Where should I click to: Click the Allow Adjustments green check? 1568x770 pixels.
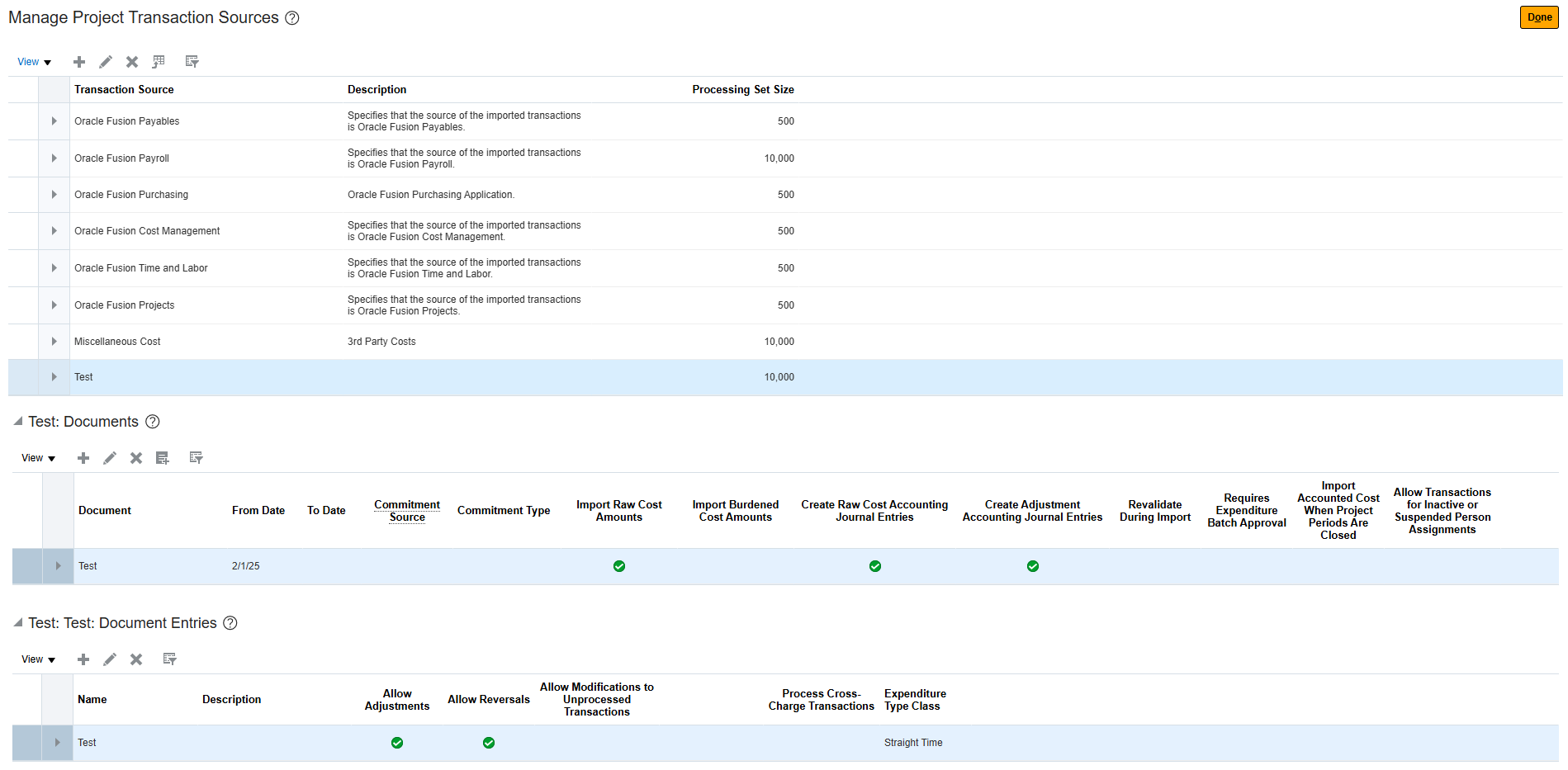[397, 743]
